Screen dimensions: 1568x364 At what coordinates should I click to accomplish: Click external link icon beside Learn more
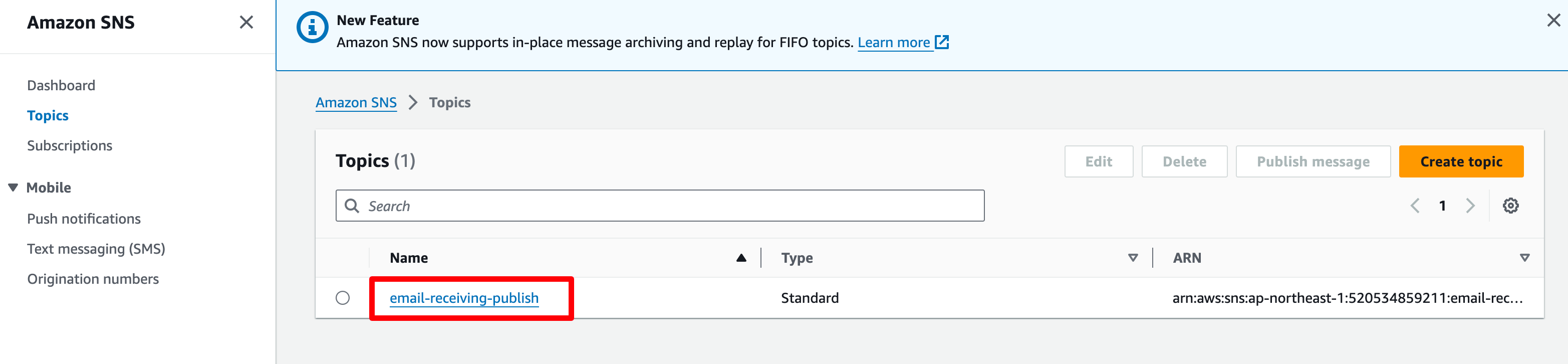pyautogui.click(x=942, y=42)
